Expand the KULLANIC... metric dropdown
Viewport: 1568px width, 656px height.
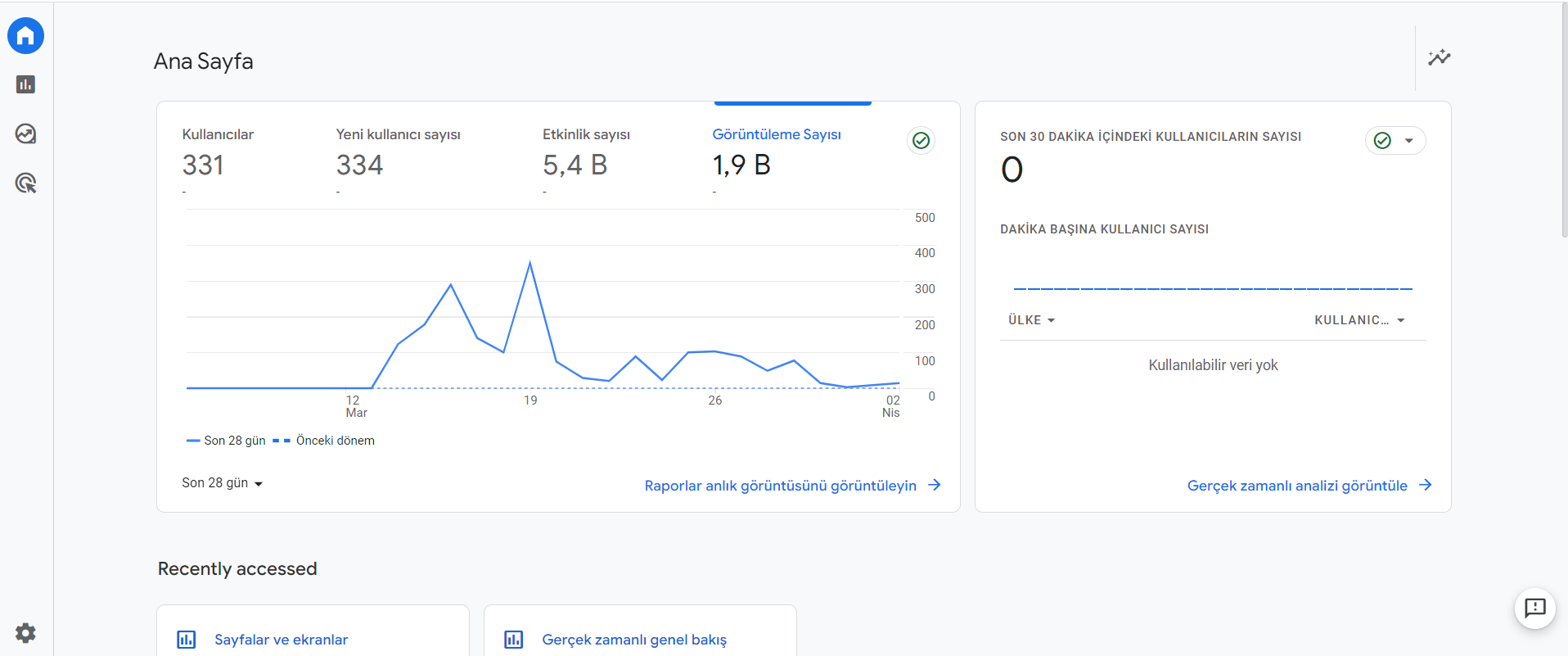[x=1359, y=320]
